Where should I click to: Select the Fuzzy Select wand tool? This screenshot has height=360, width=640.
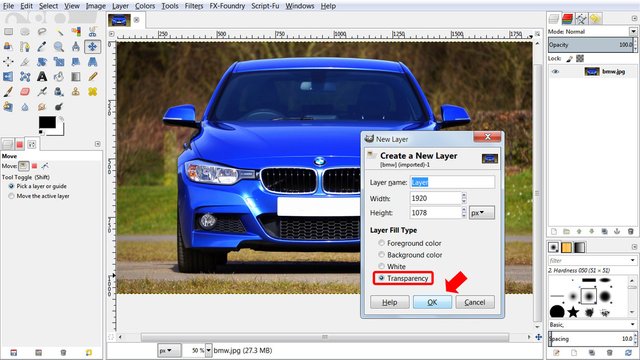click(x=59, y=31)
